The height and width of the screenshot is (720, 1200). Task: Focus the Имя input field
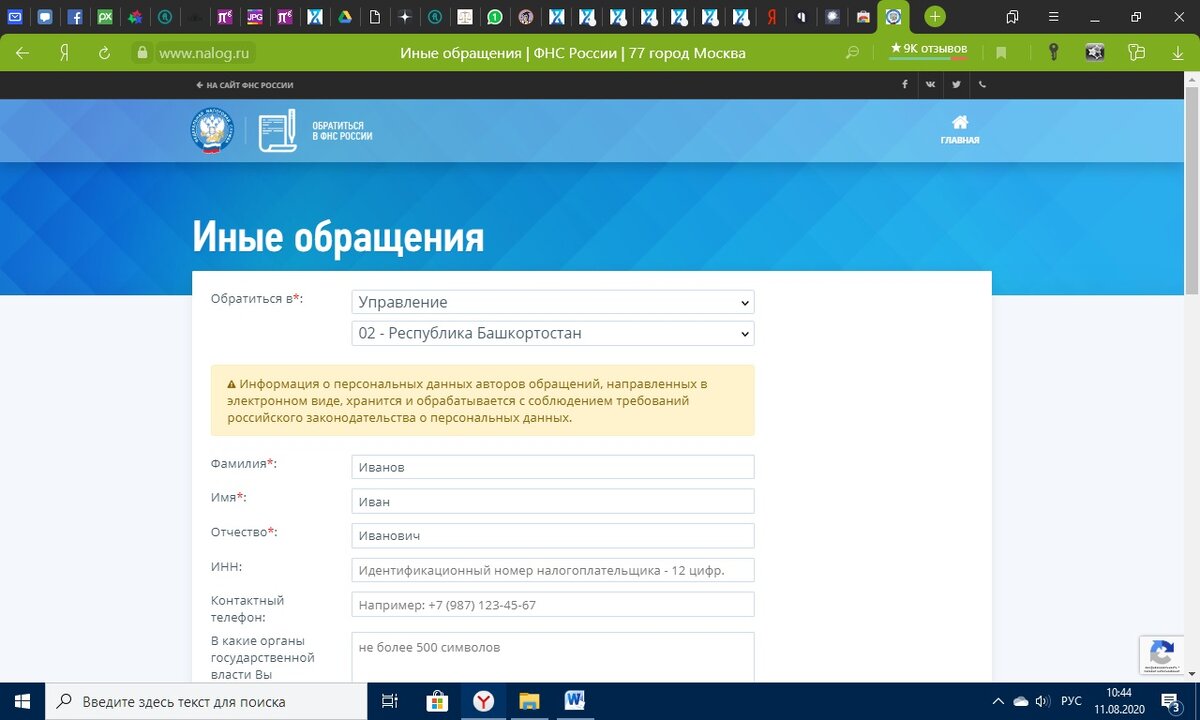tap(553, 501)
